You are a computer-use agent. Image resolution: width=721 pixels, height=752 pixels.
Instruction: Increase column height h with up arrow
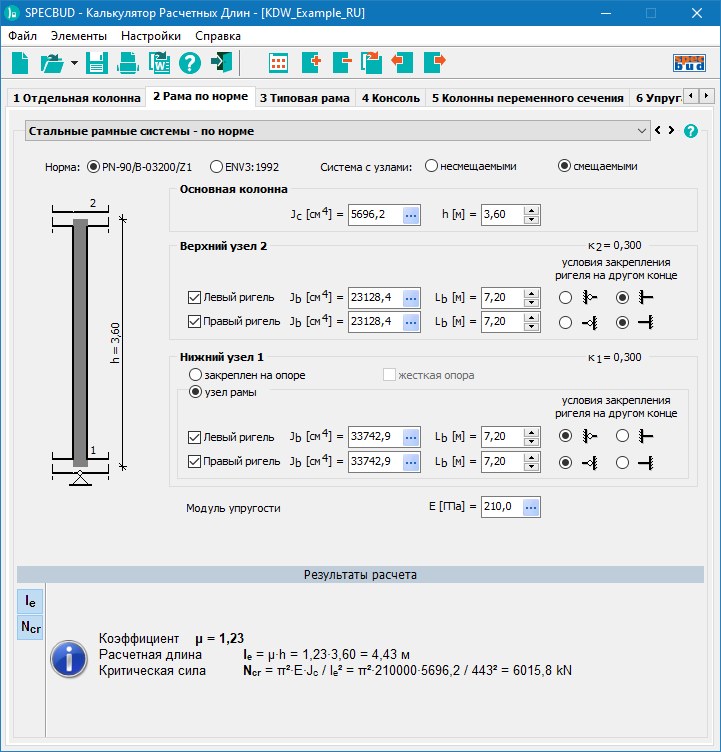[x=531, y=210]
